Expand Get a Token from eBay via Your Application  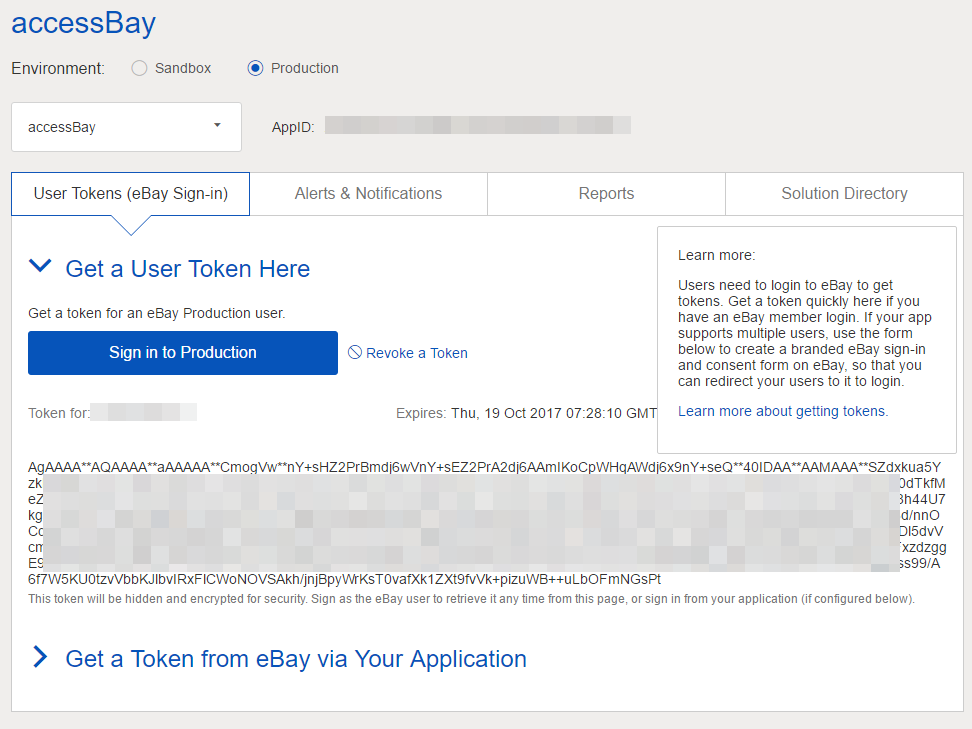click(40, 657)
